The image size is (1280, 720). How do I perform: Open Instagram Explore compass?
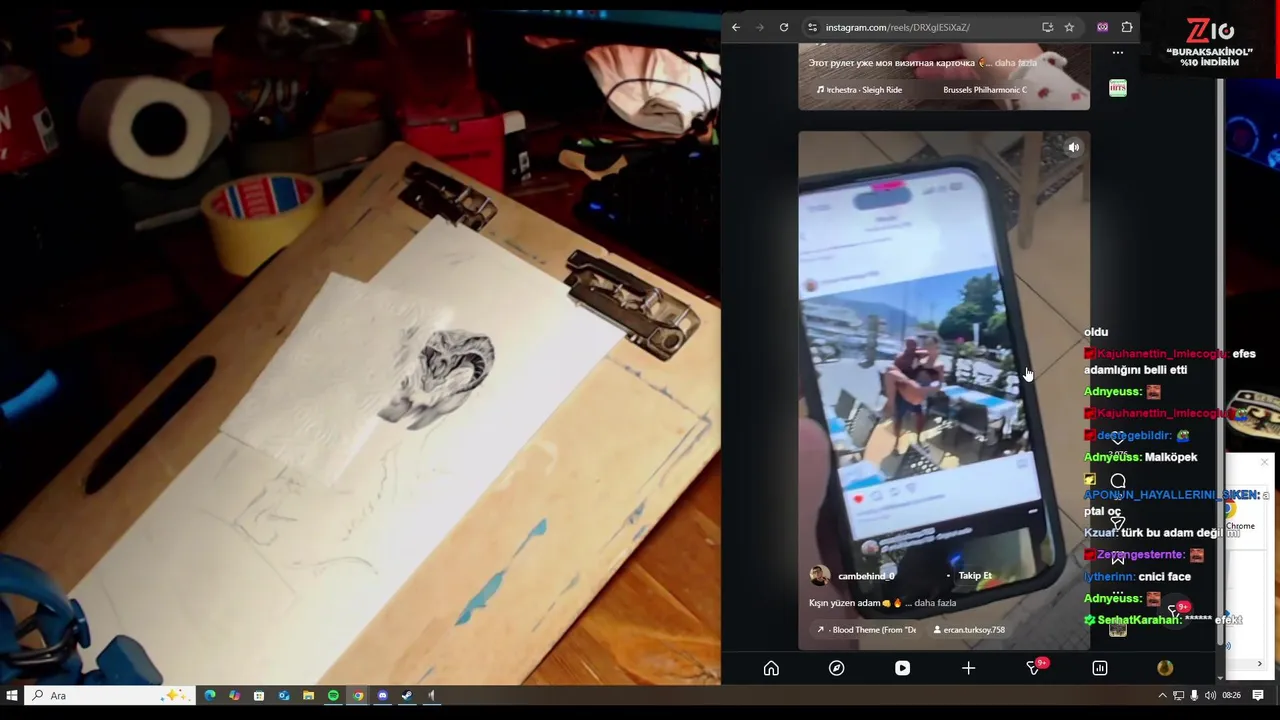(837, 668)
